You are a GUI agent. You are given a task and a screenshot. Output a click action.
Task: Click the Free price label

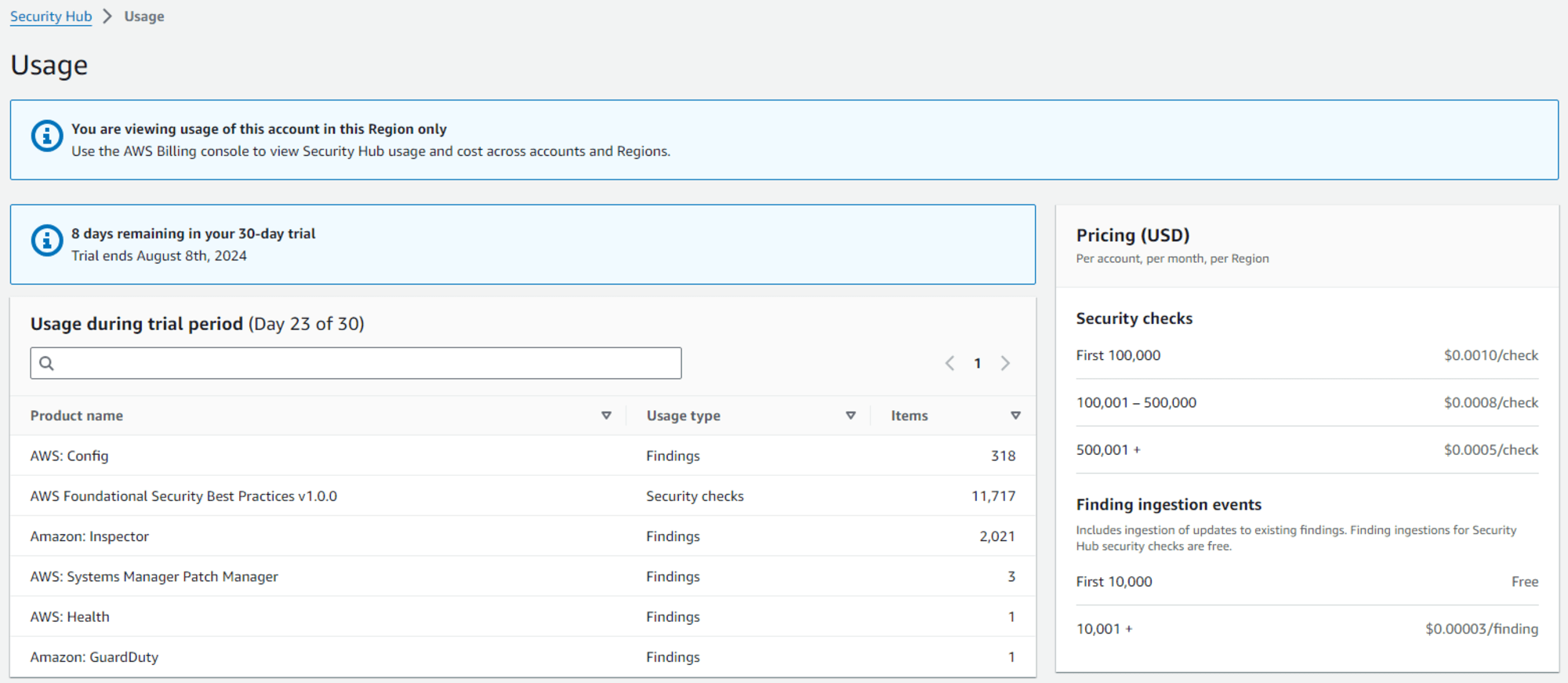point(1525,581)
